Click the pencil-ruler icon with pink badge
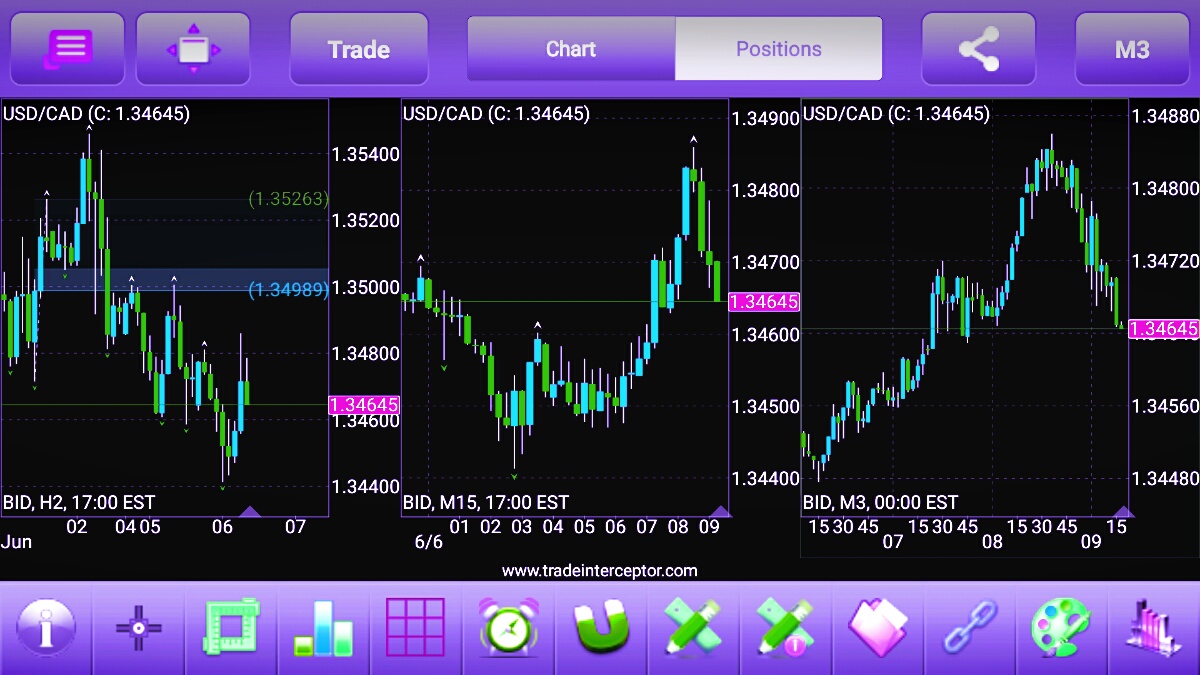Viewport: 1200px width, 675px height. [786, 629]
